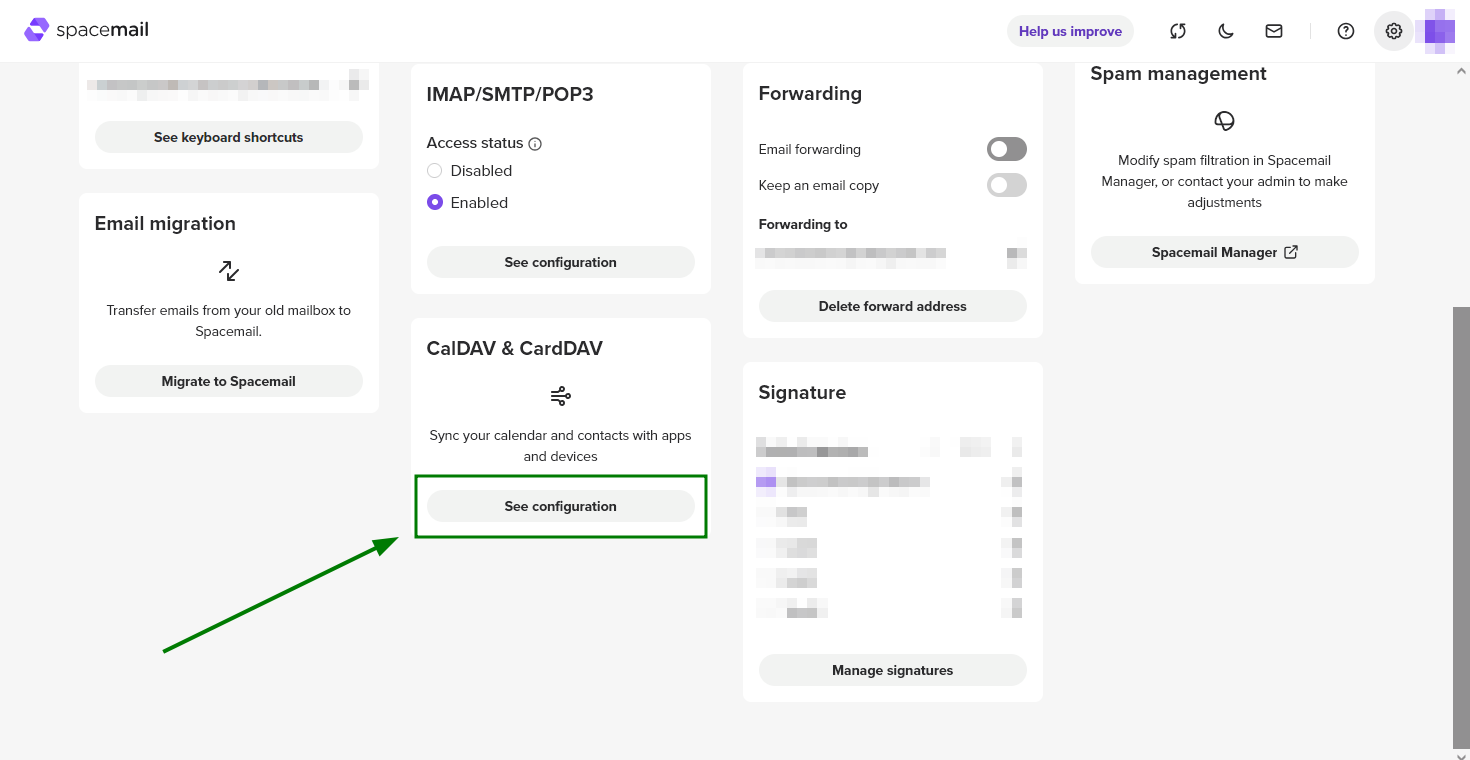Open the mail envelope icon
The height and width of the screenshot is (760, 1470).
click(1274, 31)
